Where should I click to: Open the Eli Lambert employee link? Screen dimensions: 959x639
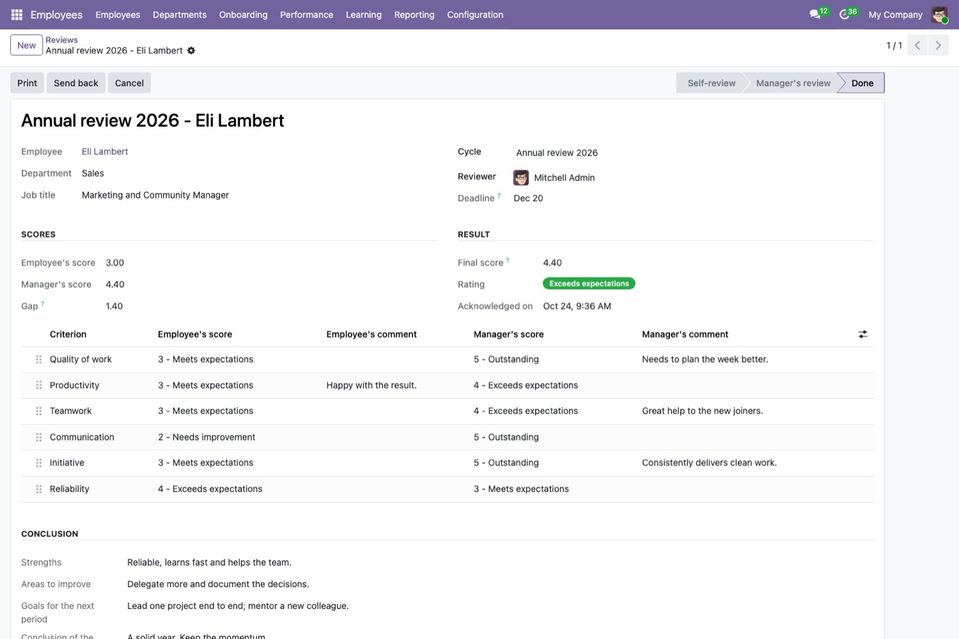(105, 152)
